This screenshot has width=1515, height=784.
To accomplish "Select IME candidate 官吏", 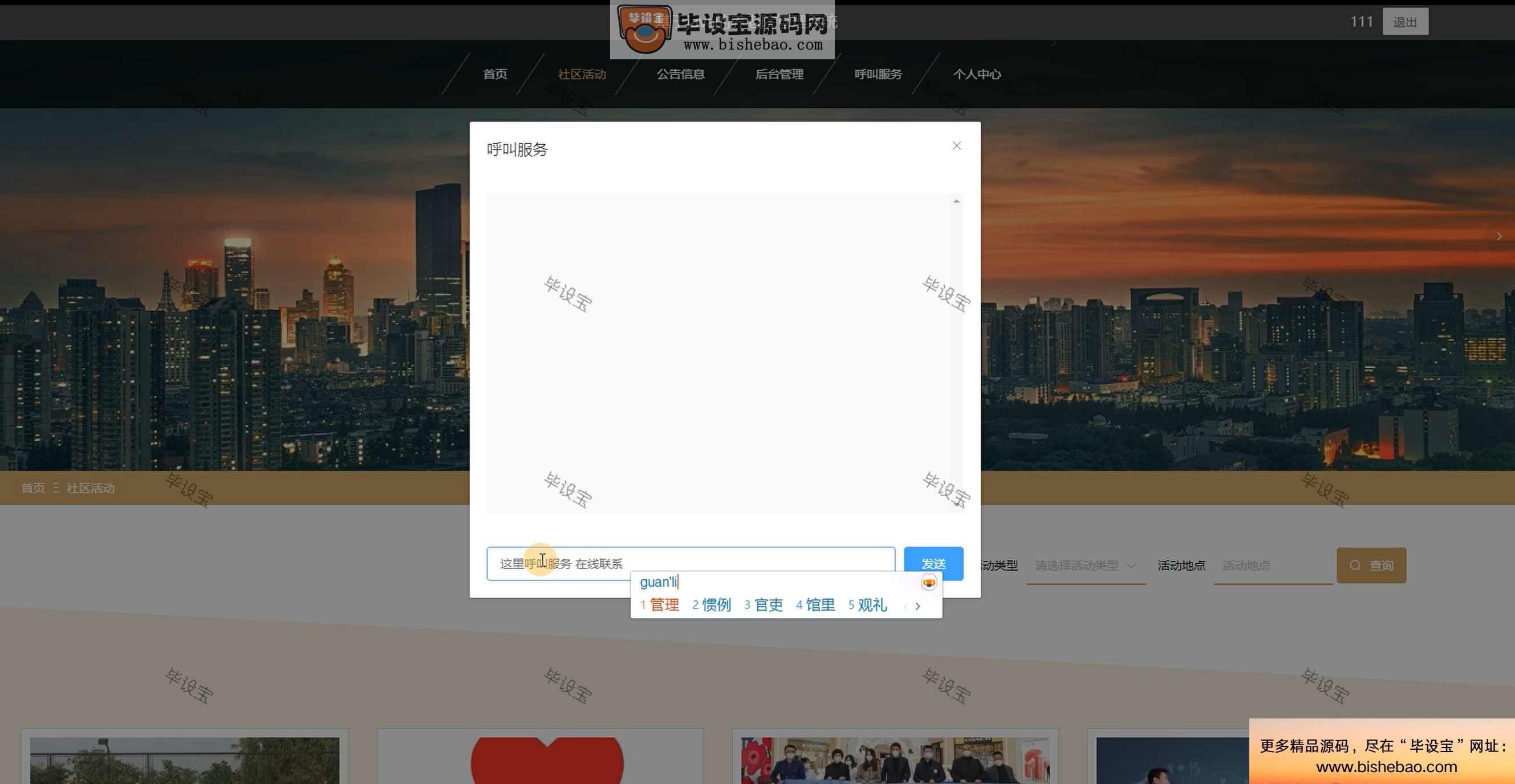I will 763,604.
